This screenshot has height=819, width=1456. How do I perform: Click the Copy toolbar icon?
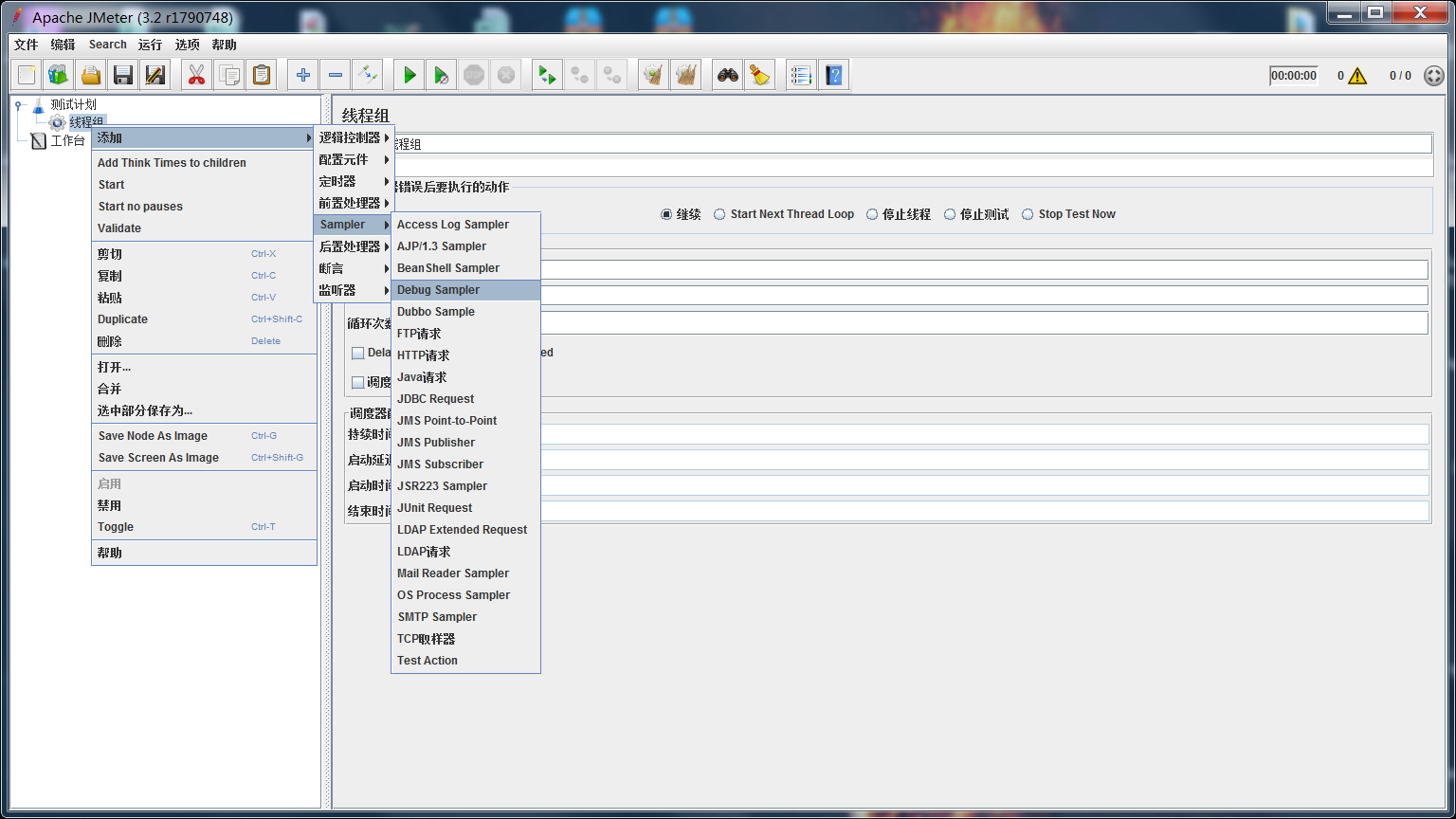pyautogui.click(x=228, y=75)
